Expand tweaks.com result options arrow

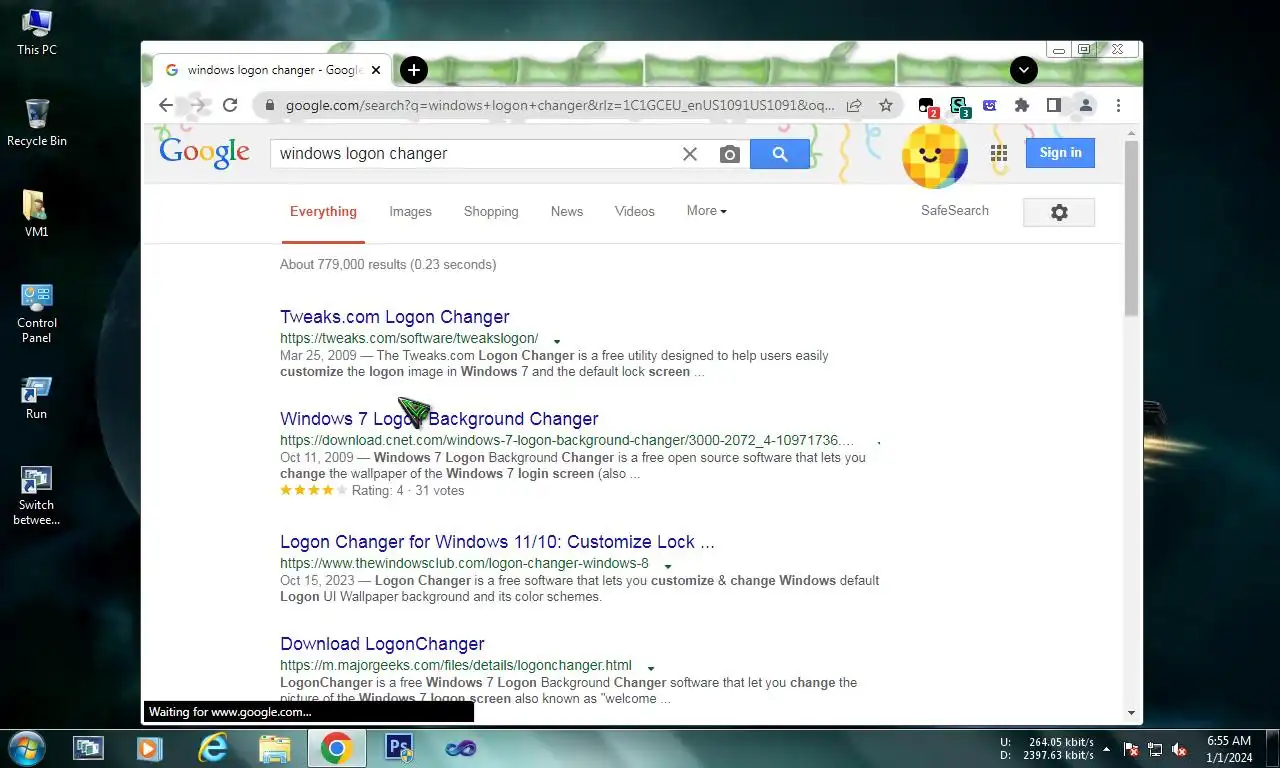point(557,341)
